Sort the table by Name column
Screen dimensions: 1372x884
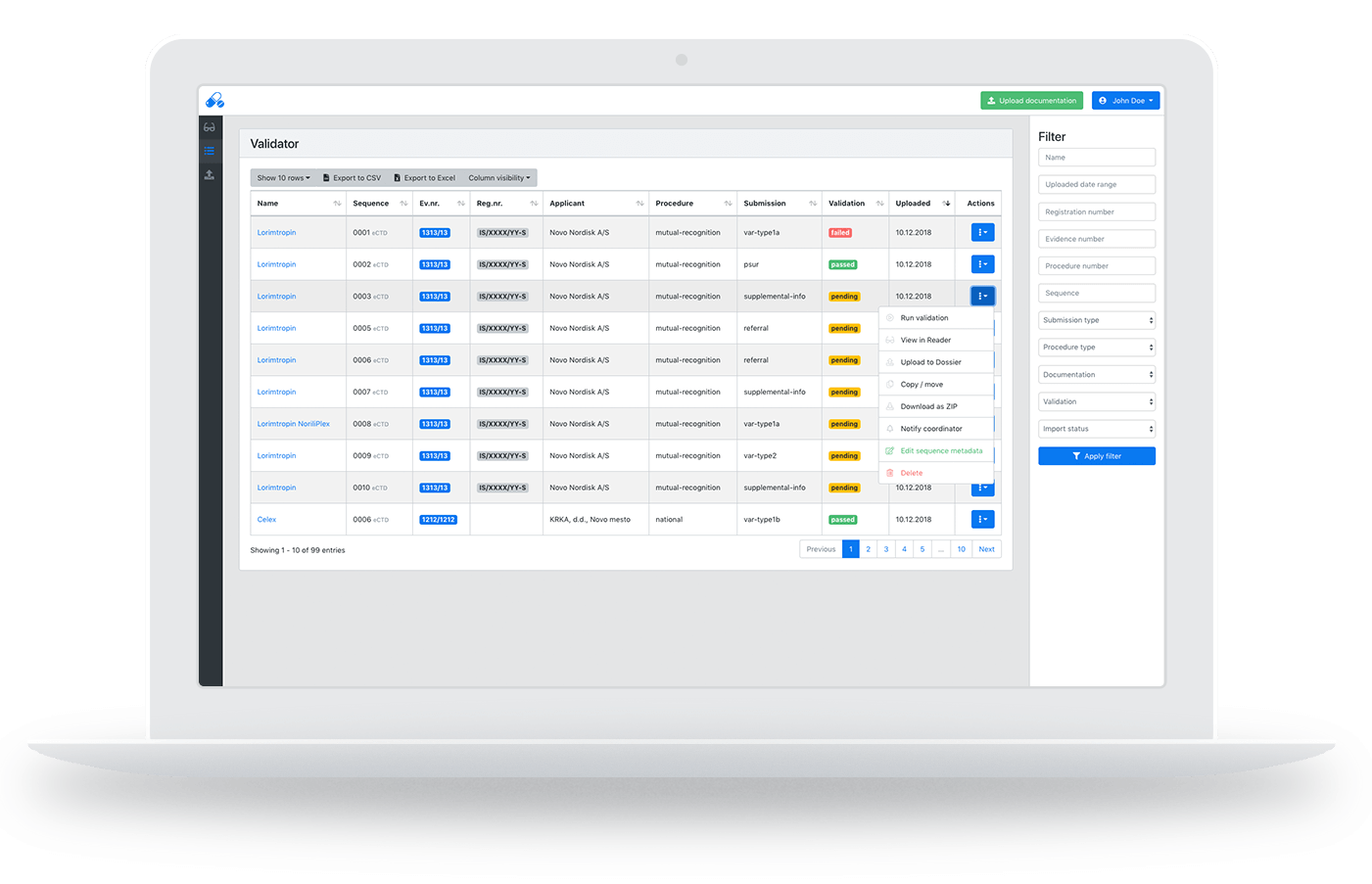coord(337,204)
